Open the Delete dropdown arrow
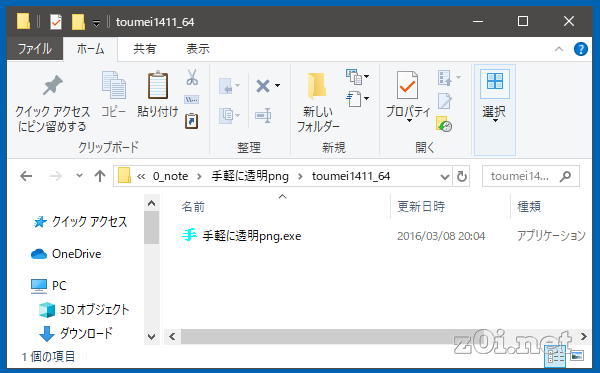This screenshot has height=373, width=600. tap(277, 86)
